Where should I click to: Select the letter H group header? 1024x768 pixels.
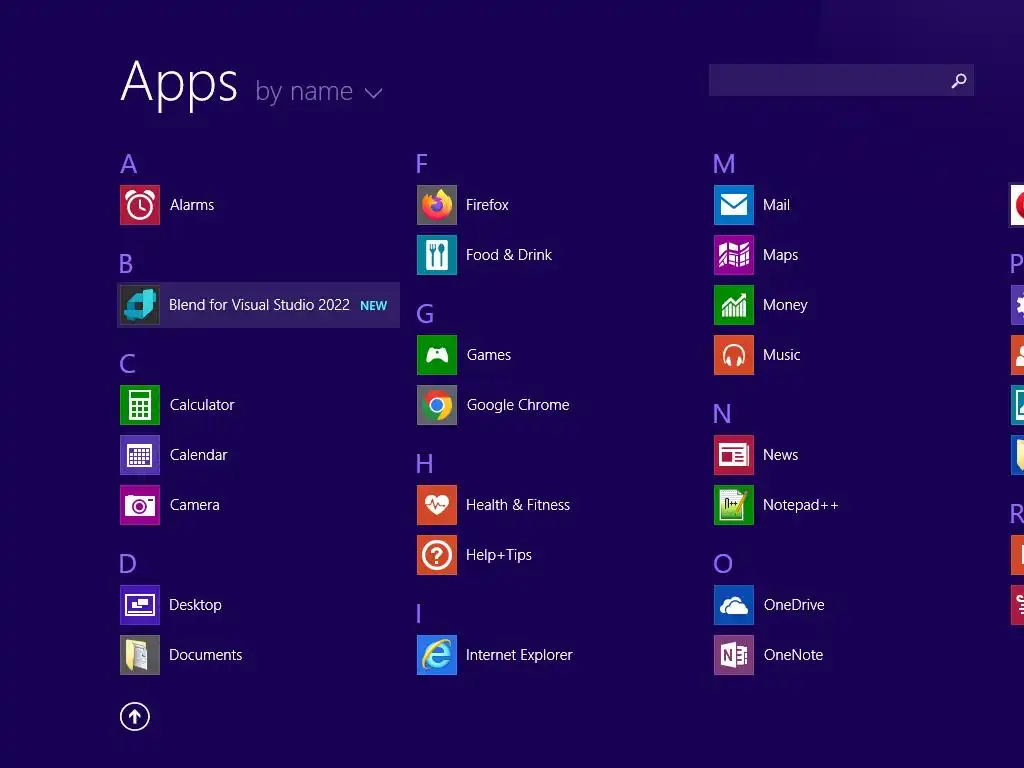424,464
